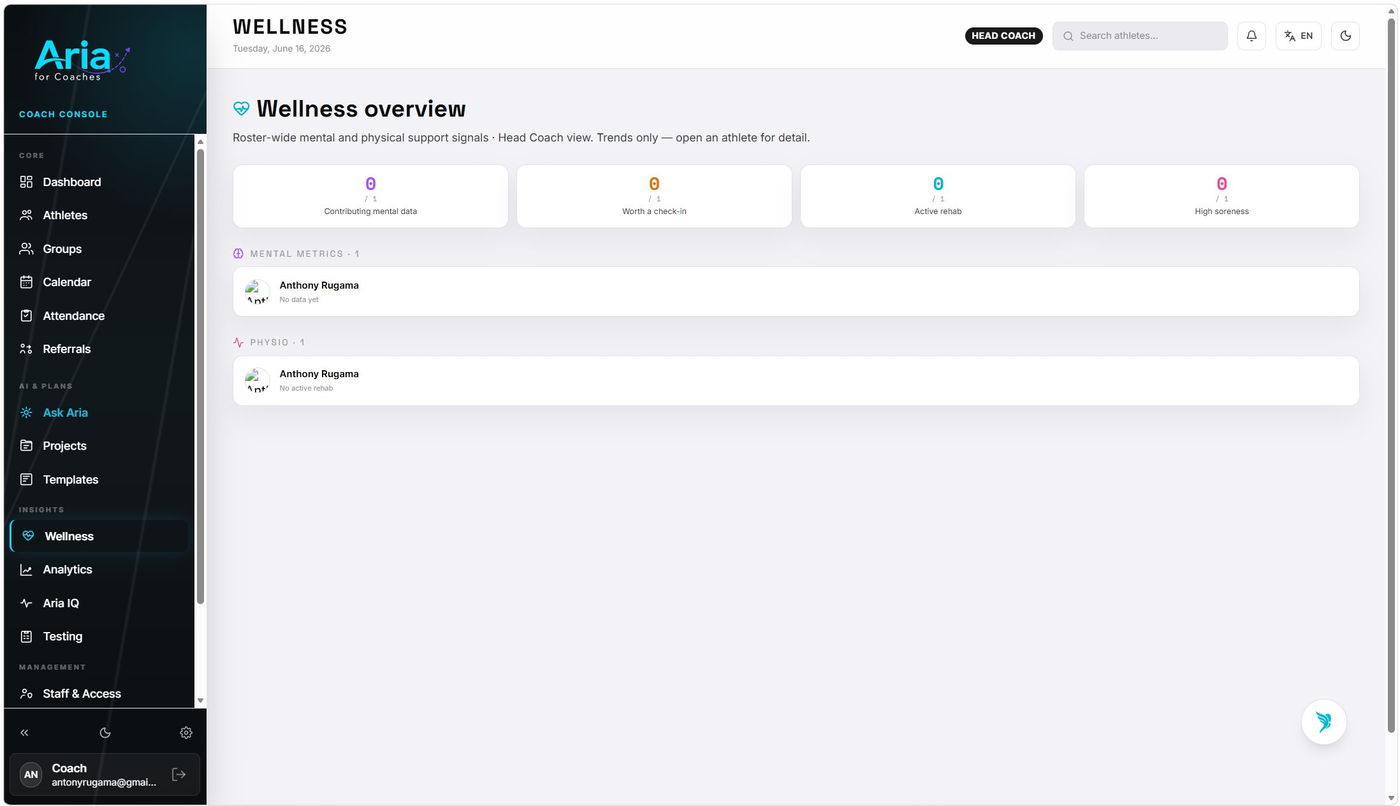Screen dimensions: 1400x806
Task: Click the 'Tuesday, June 16, 2026' date
Action: [281, 49]
